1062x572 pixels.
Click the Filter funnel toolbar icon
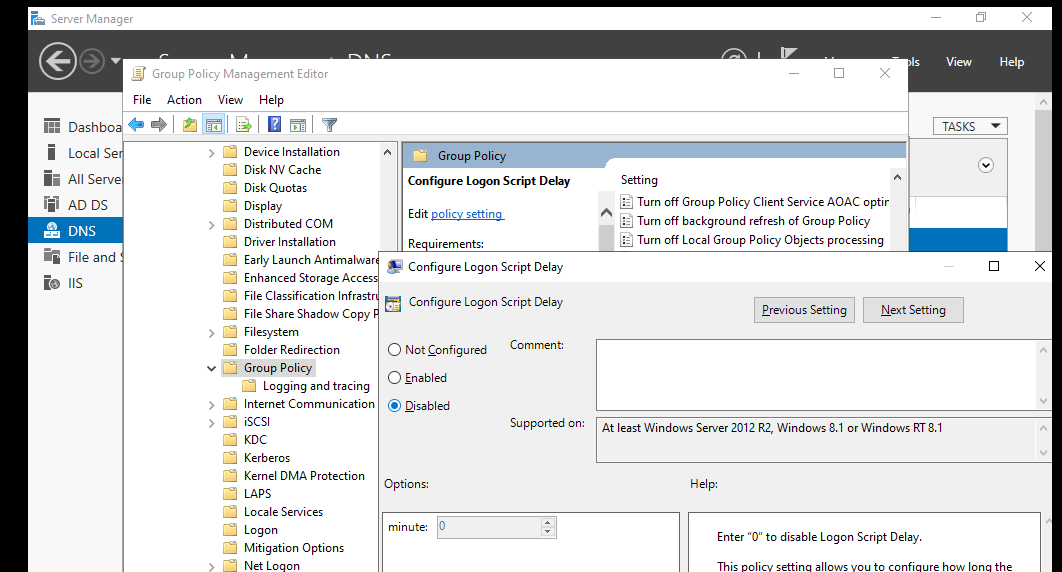point(329,125)
